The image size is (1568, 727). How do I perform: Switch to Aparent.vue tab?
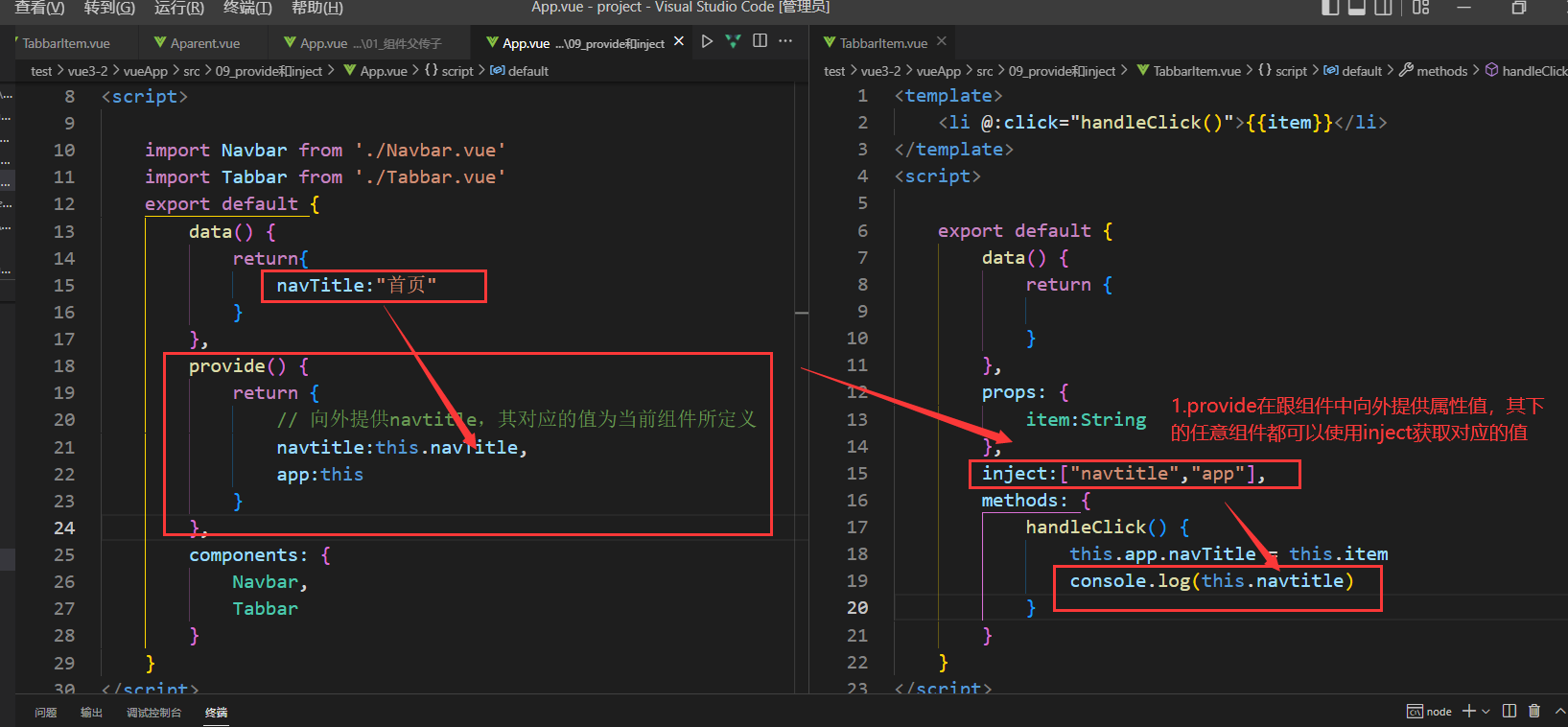205,43
